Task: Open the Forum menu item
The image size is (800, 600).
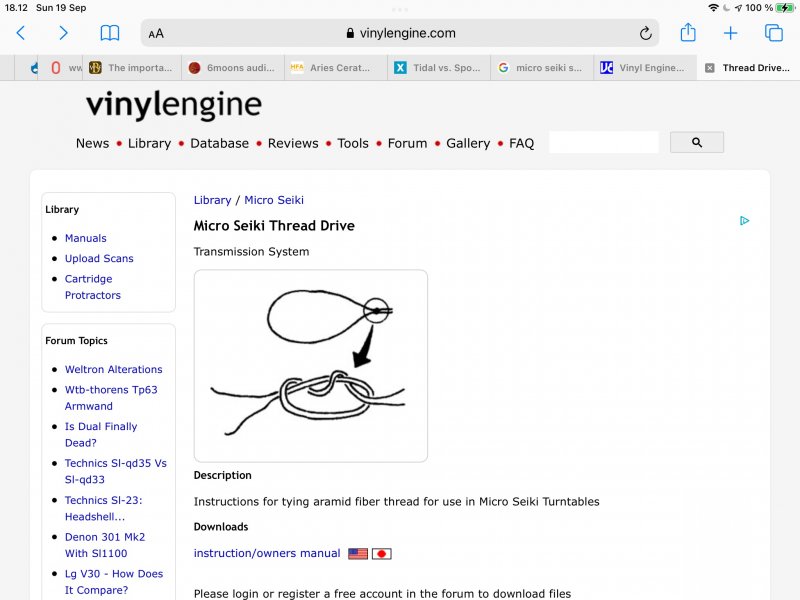Action: 407,143
